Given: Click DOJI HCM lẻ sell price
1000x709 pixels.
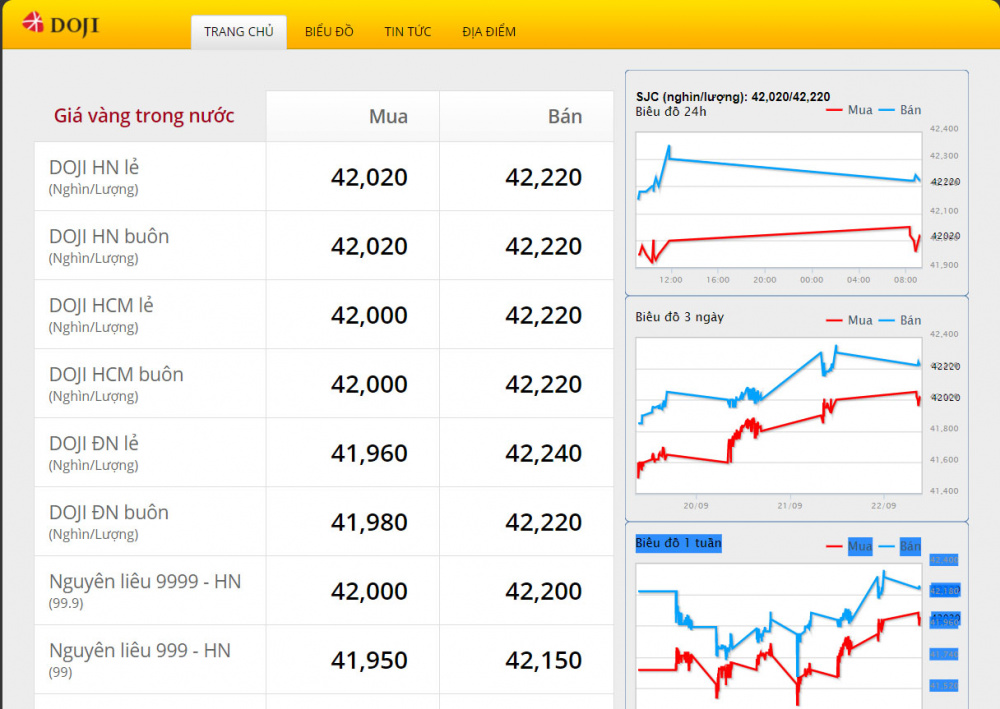Looking at the screenshot, I should coord(543,315).
